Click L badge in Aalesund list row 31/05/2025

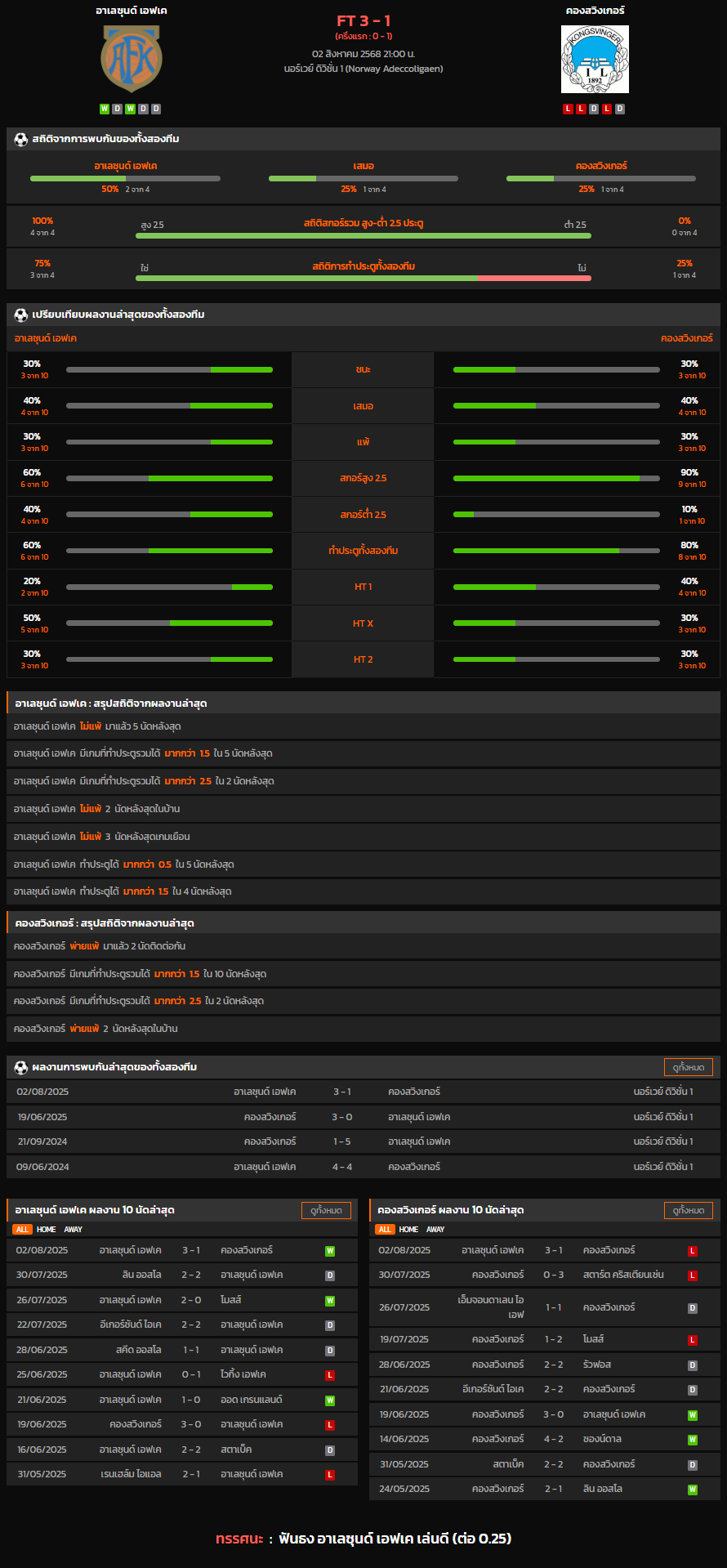(330, 1475)
